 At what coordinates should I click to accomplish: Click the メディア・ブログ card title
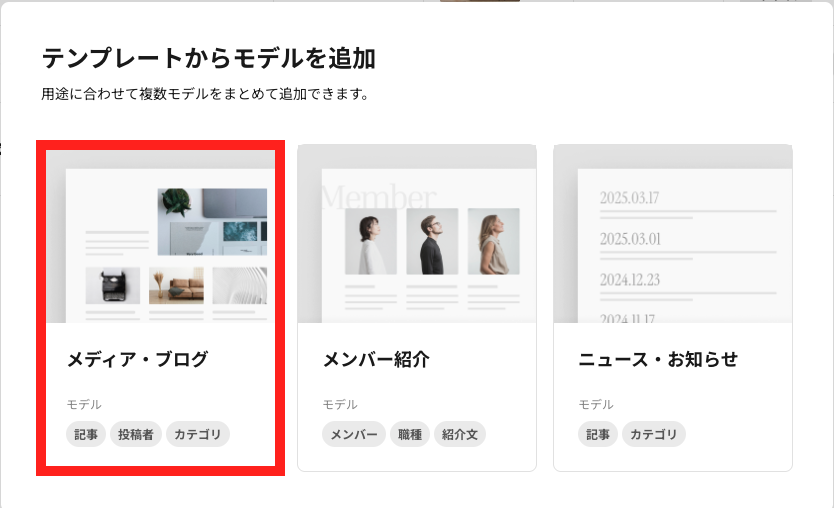[137, 360]
